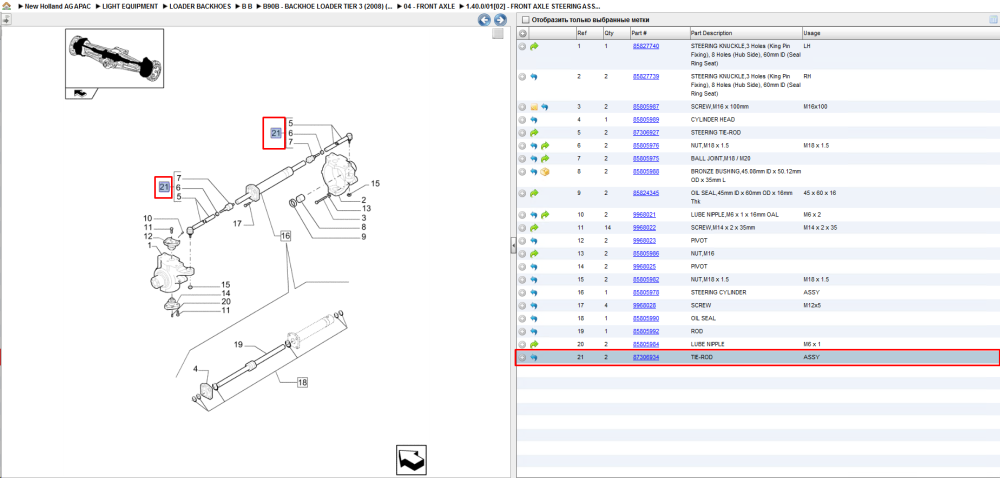The width and height of the screenshot is (1000, 478).
Task: Open the front axle overview thumbnail
Action: (x=114, y=59)
